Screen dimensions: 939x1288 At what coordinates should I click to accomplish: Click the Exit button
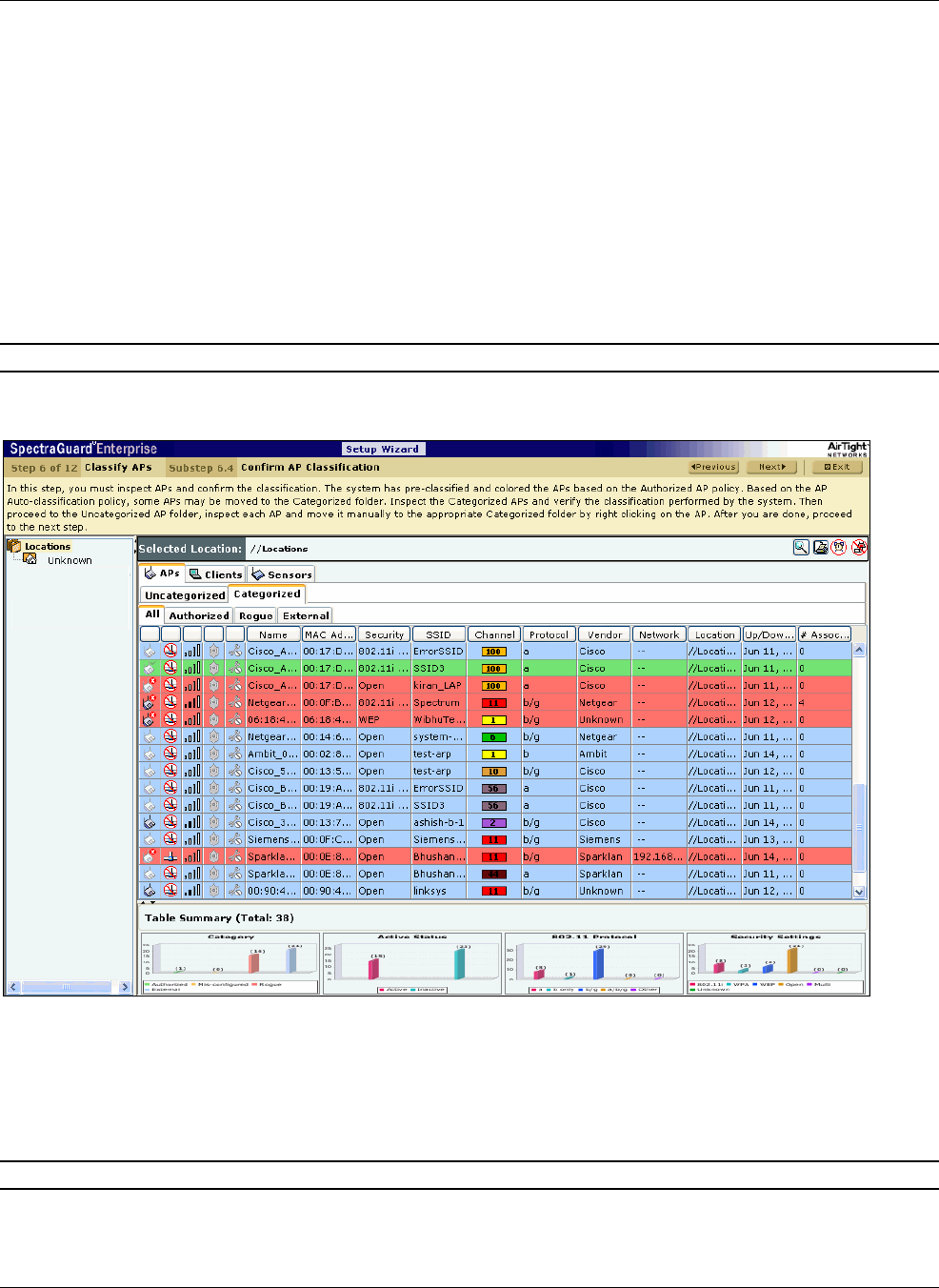pyautogui.click(x=837, y=467)
